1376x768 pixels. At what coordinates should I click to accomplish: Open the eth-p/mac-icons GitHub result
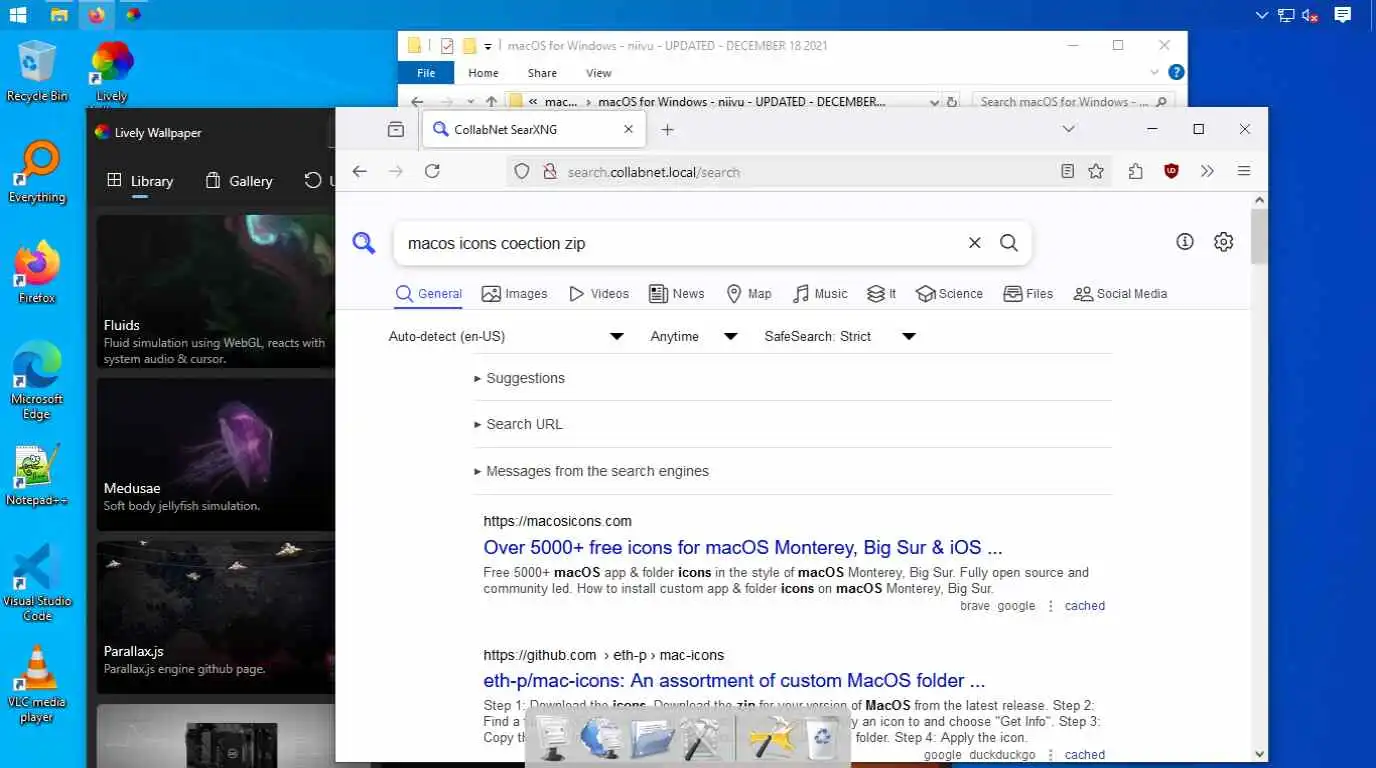coord(734,680)
